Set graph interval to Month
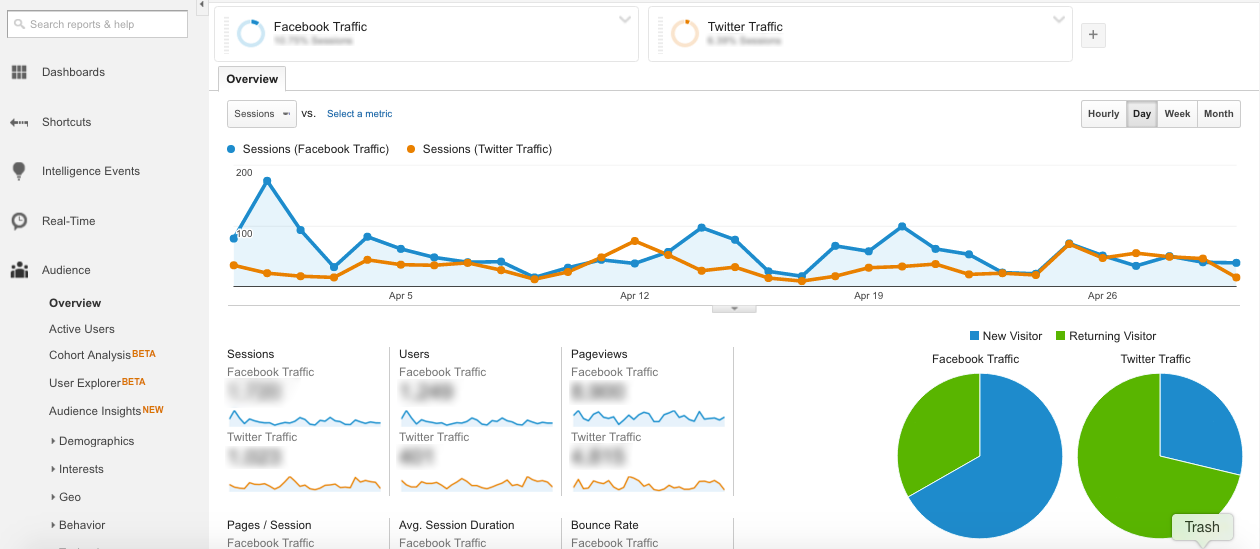 (1218, 114)
